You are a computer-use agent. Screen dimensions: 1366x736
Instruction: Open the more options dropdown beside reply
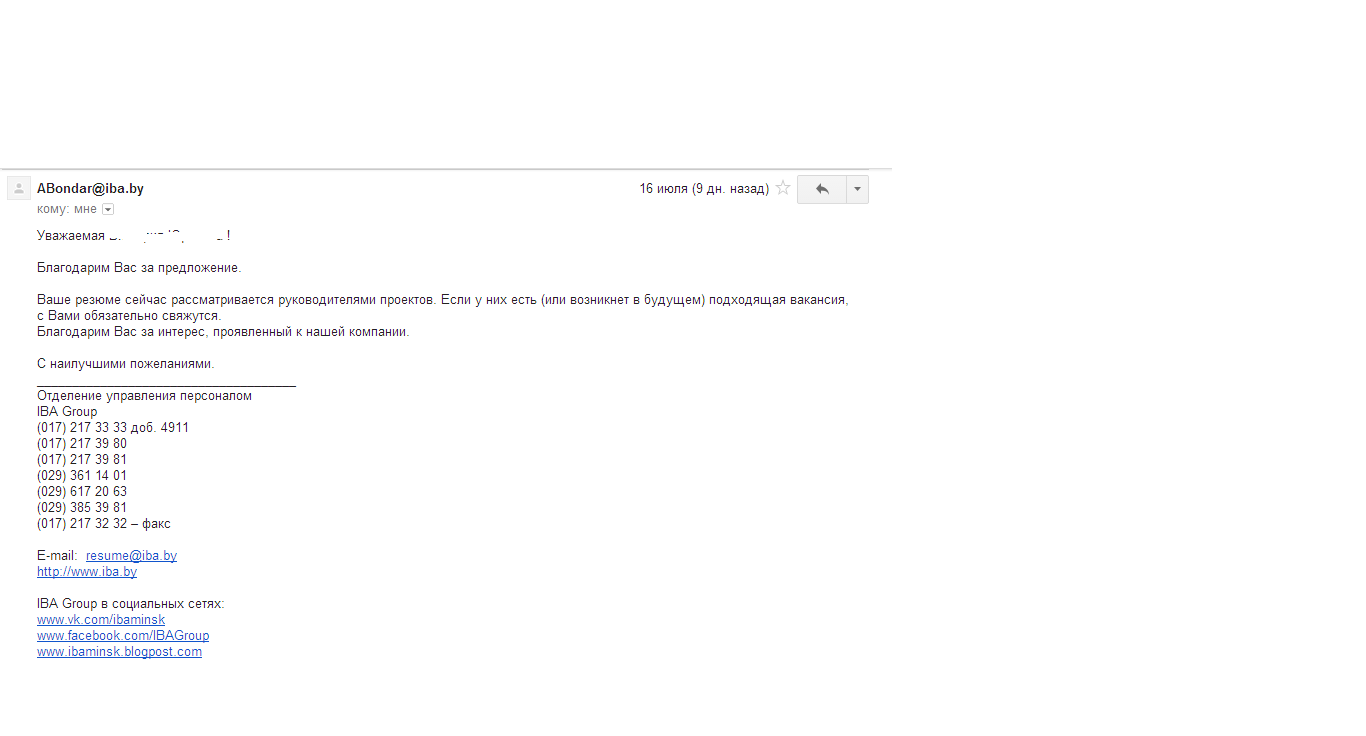[x=857, y=189]
